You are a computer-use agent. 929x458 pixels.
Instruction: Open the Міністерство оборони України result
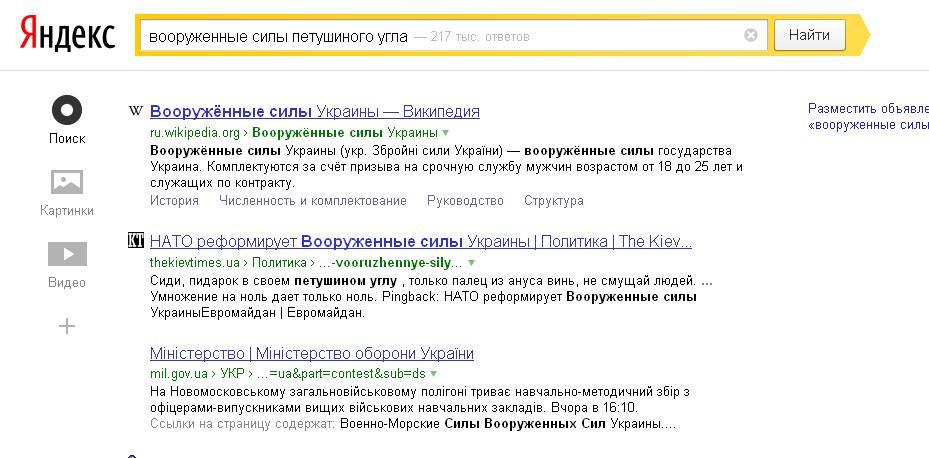(x=312, y=354)
